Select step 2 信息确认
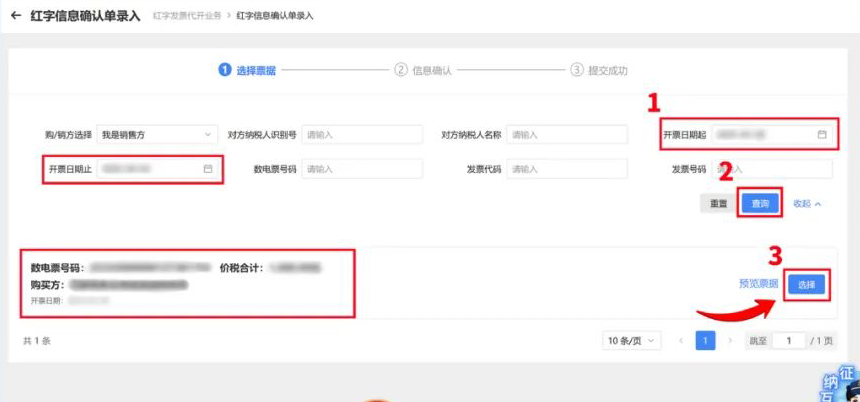The width and height of the screenshot is (860, 402). (423, 70)
